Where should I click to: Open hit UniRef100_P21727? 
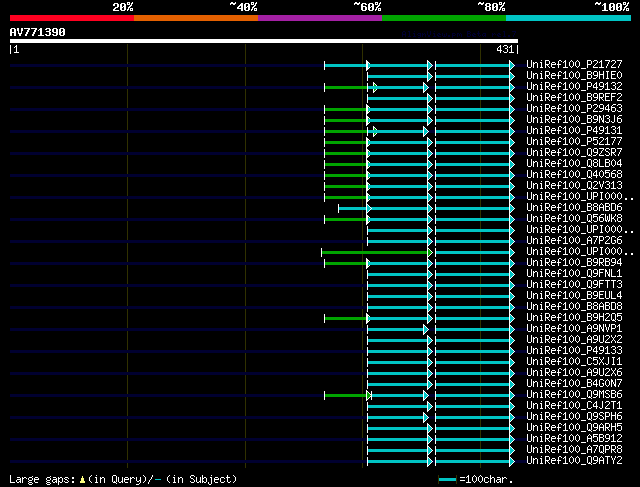(574, 64)
